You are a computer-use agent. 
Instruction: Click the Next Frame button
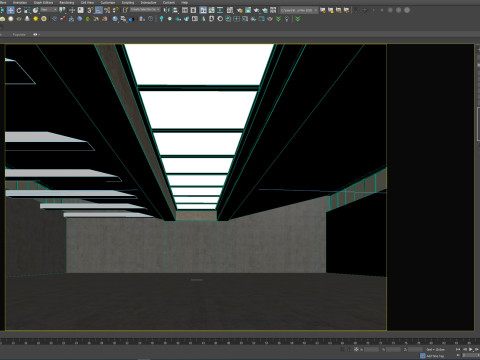[477, 350]
